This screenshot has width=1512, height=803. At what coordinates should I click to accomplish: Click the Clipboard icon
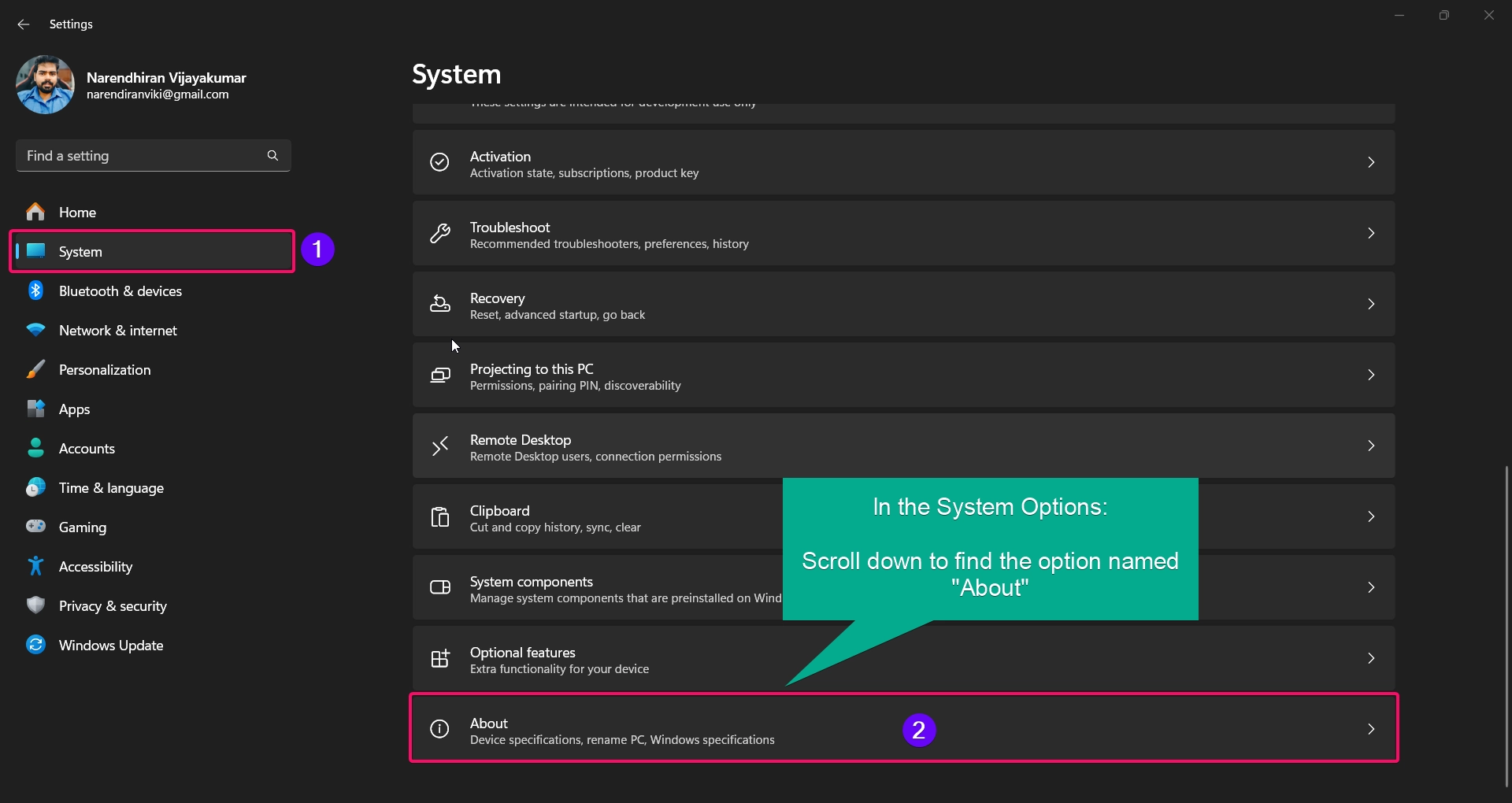pos(439,516)
